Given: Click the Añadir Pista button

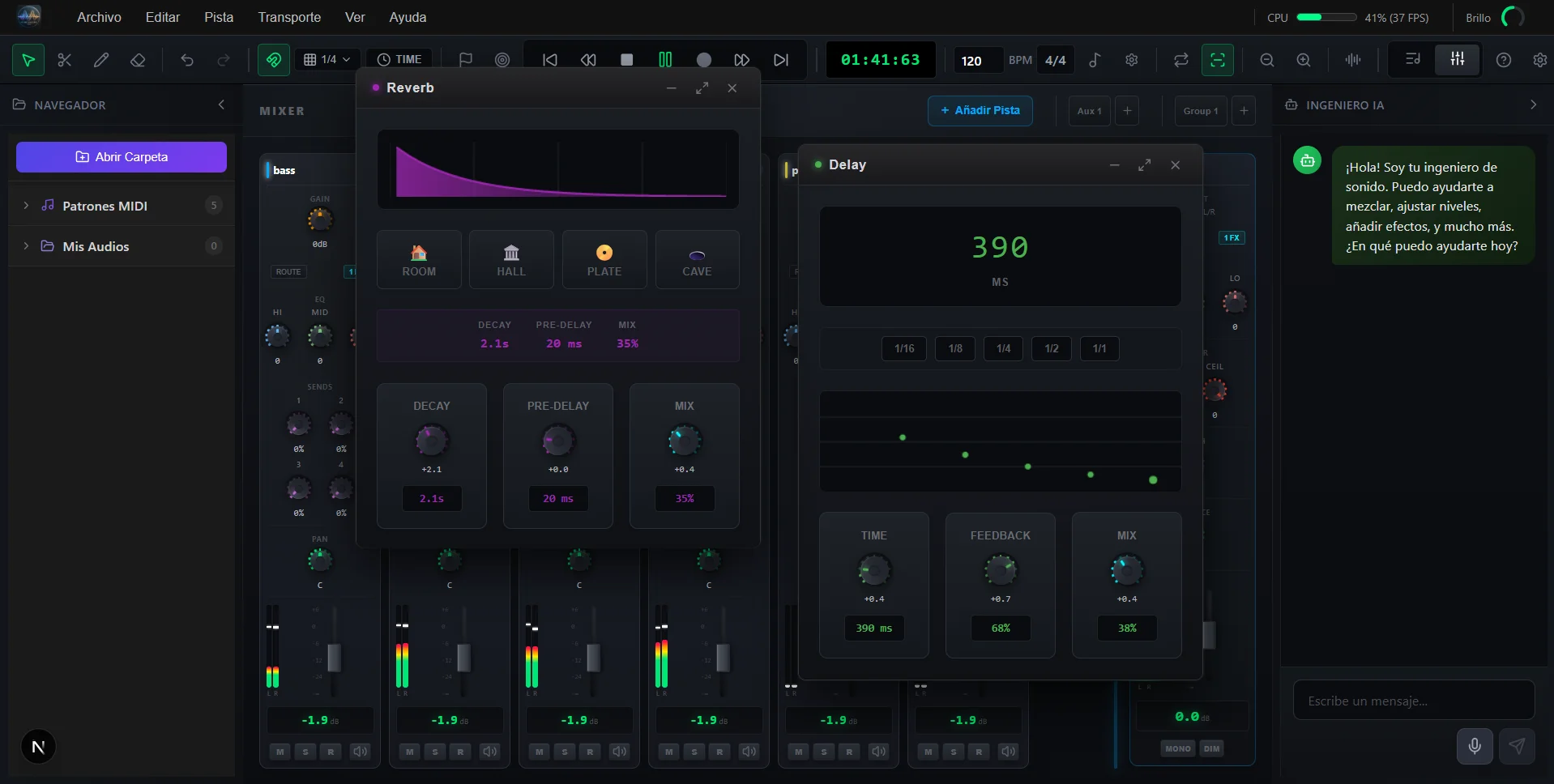Looking at the screenshot, I should 980,110.
